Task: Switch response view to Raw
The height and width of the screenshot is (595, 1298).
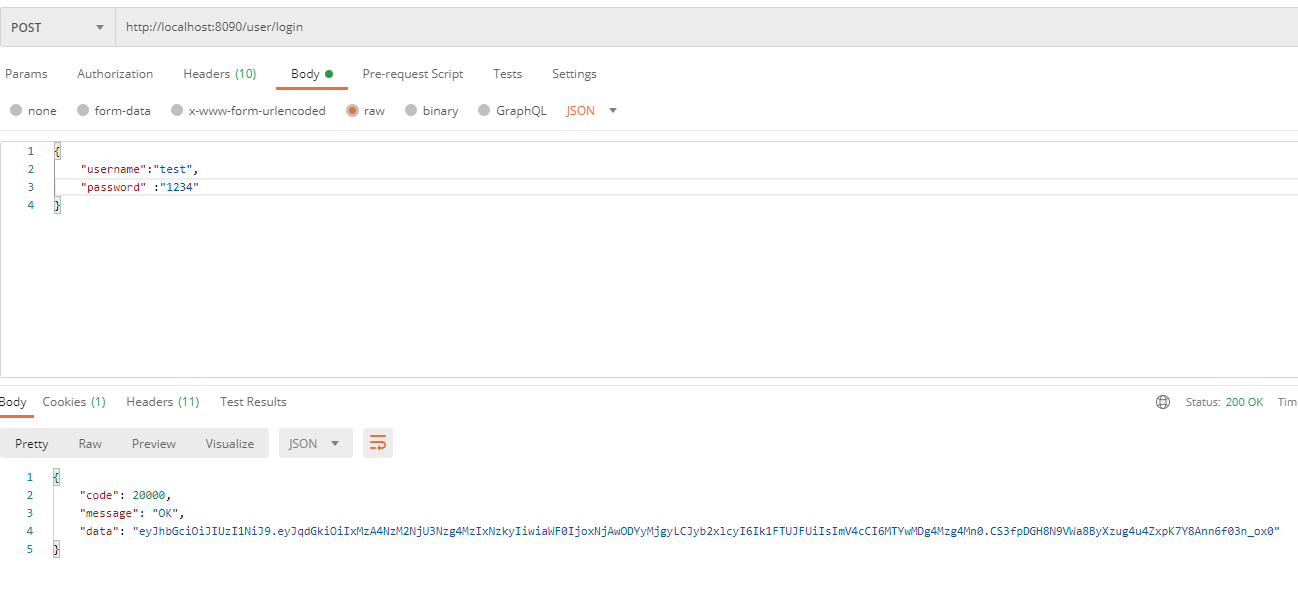Action: coord(90,444)
